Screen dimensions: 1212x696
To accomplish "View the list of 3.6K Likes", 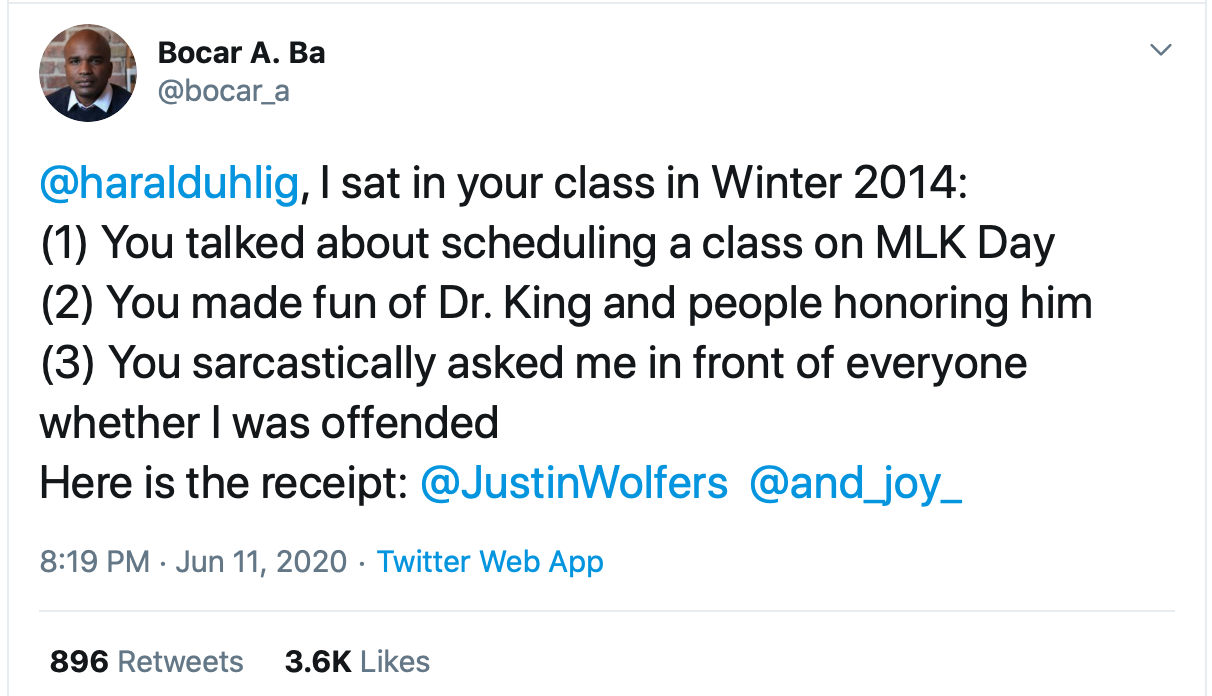I will [x=357, y=661].
